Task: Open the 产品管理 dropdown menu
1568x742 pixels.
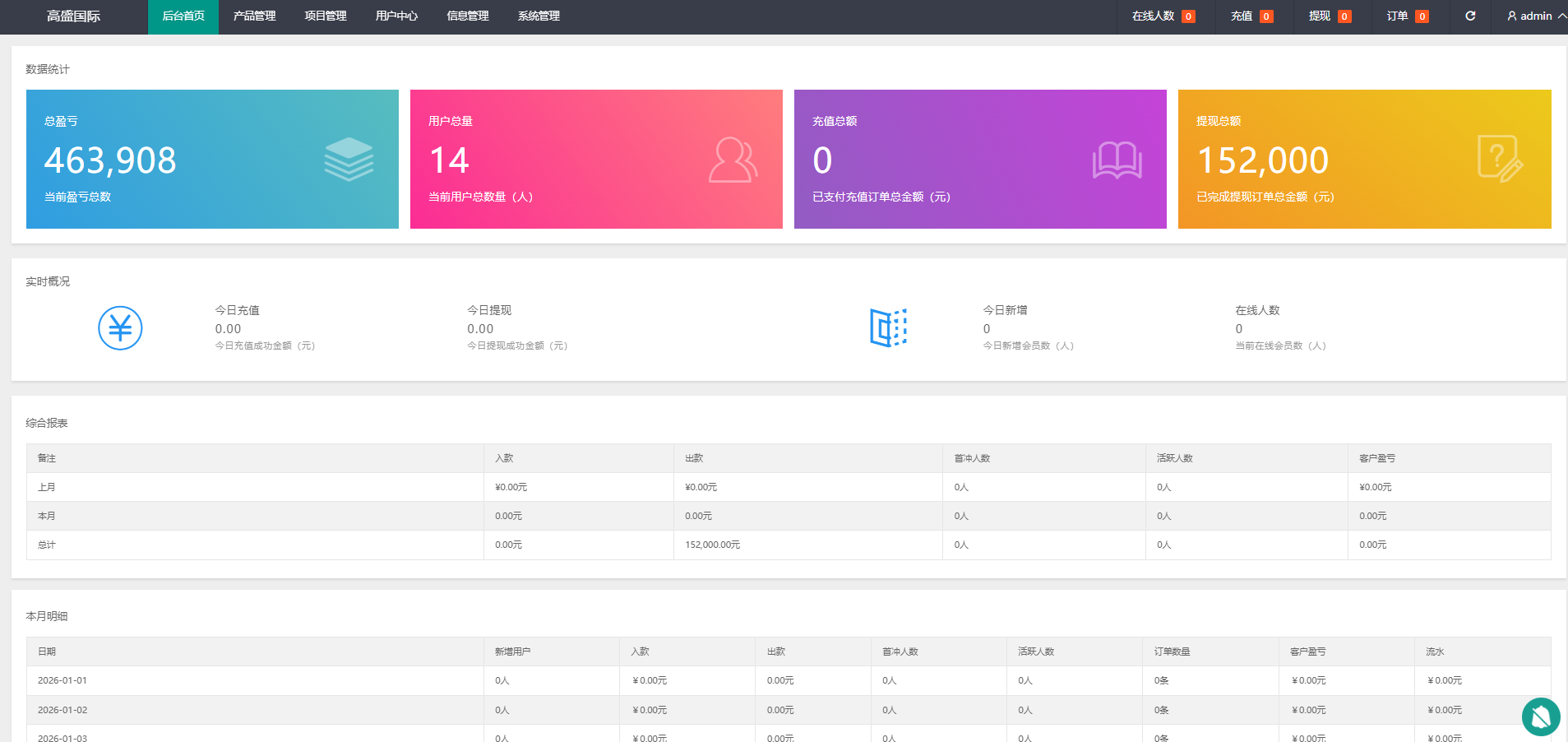Action: (x=254, y=16)
